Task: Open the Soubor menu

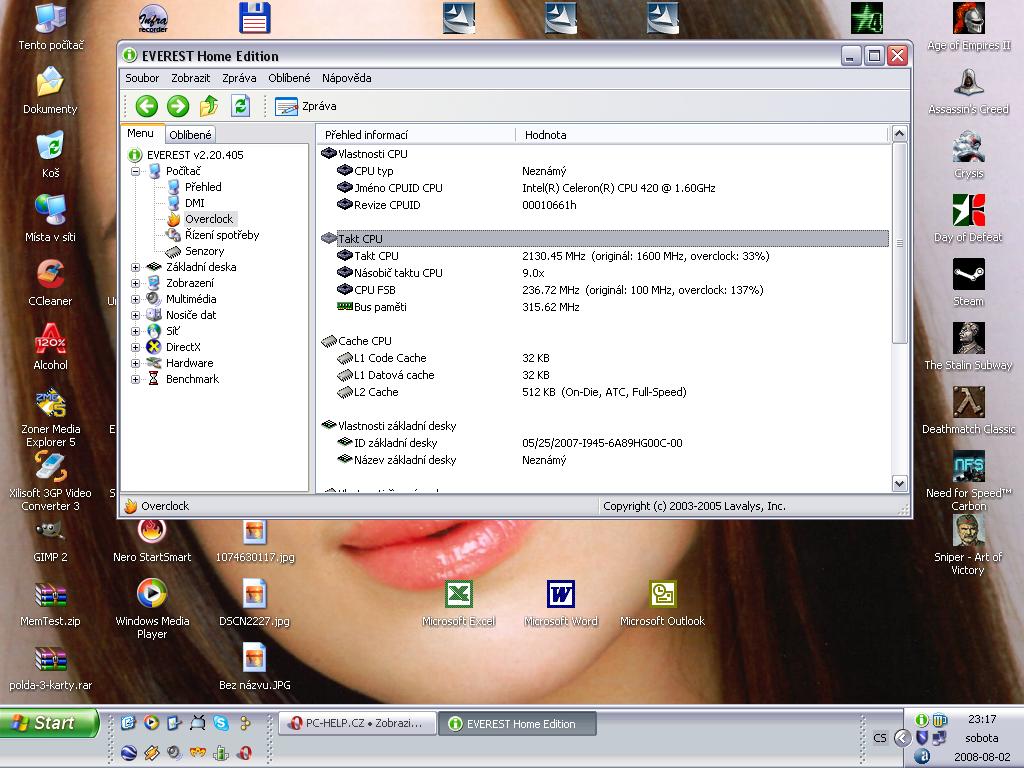Action: tap(142, 78)
